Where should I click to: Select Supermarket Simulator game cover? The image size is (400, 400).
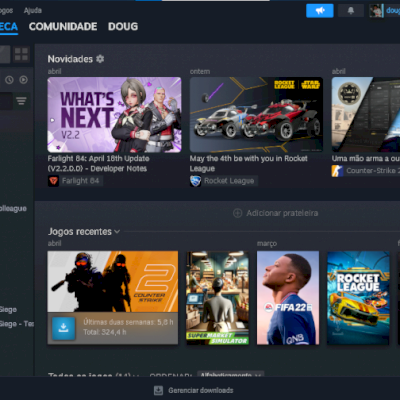[217, 298]
